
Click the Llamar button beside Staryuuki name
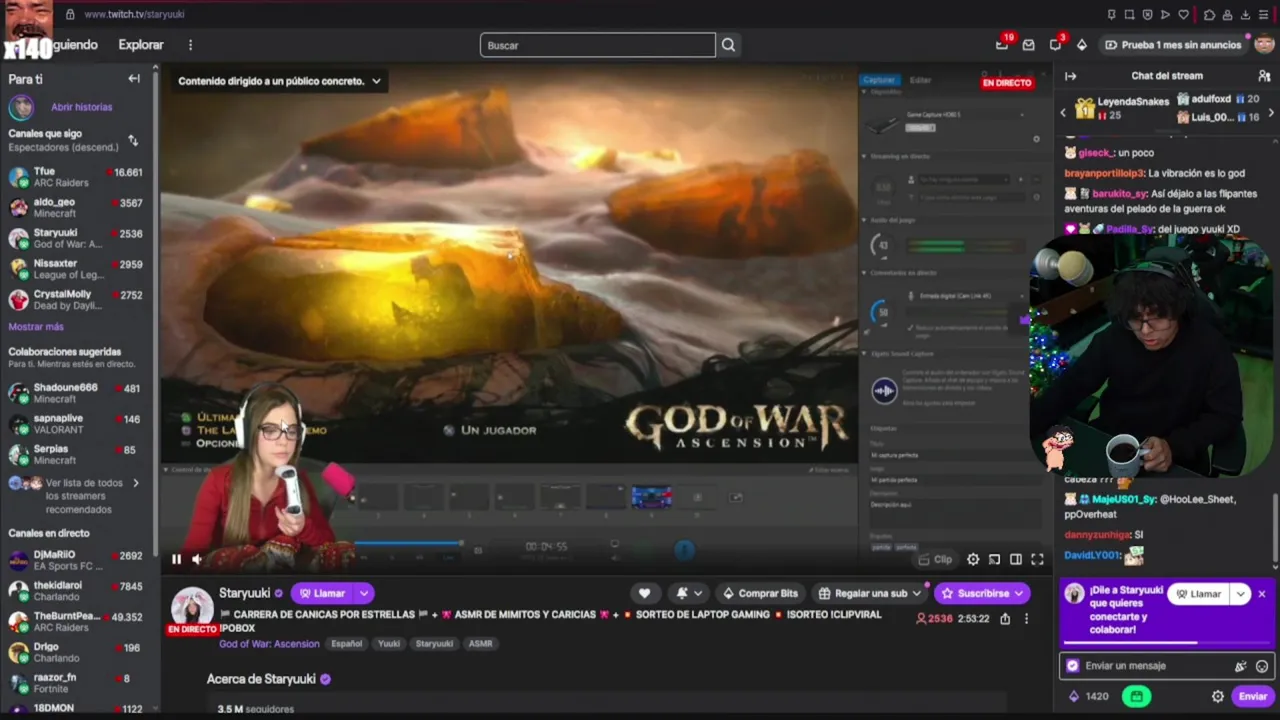[322, 593]
